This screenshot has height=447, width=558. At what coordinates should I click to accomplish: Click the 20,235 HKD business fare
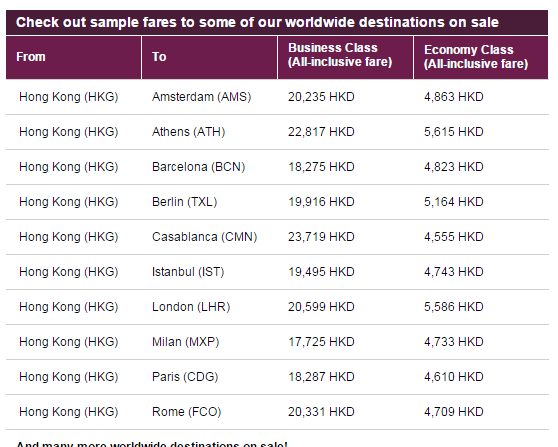click(x=321, y=97)
